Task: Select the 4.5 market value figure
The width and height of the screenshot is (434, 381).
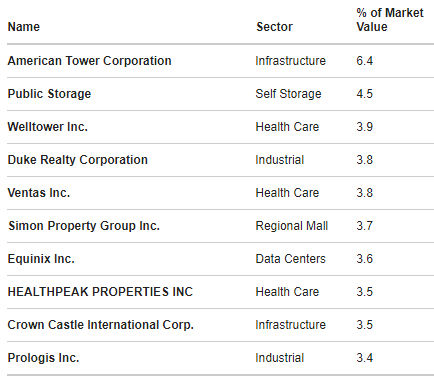Action: pos(364,94)
